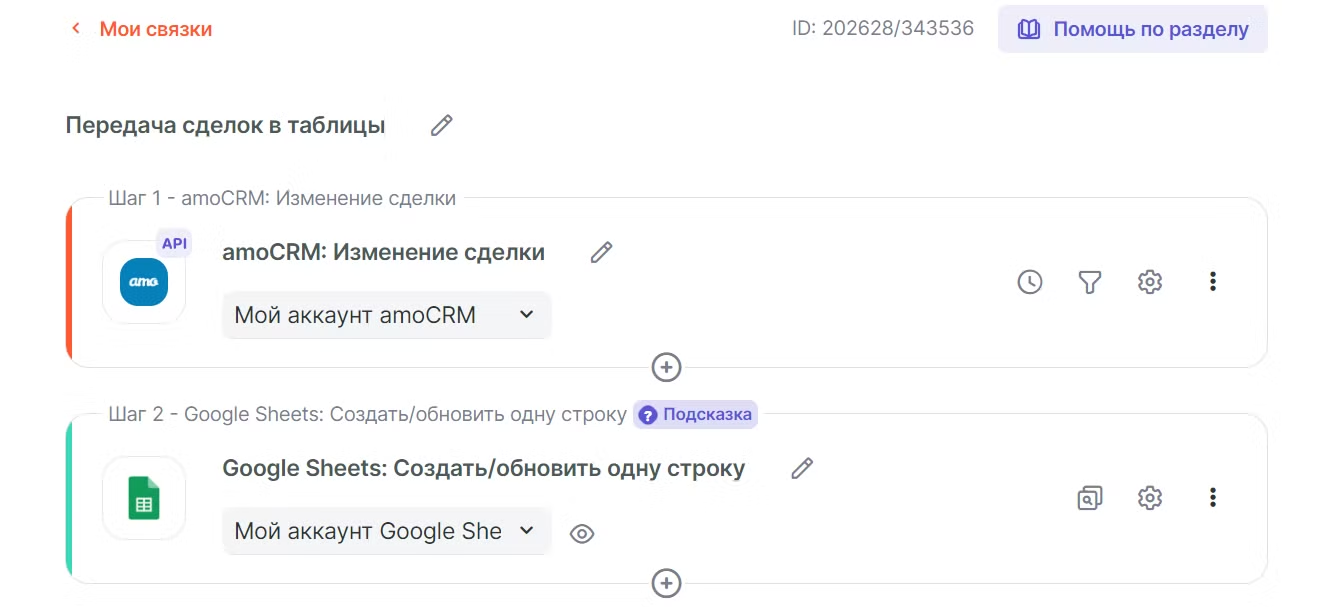Open "Помощь по разделу" help button
The width and height of the screenshot is (1338, 607).
pos(1132,29)
